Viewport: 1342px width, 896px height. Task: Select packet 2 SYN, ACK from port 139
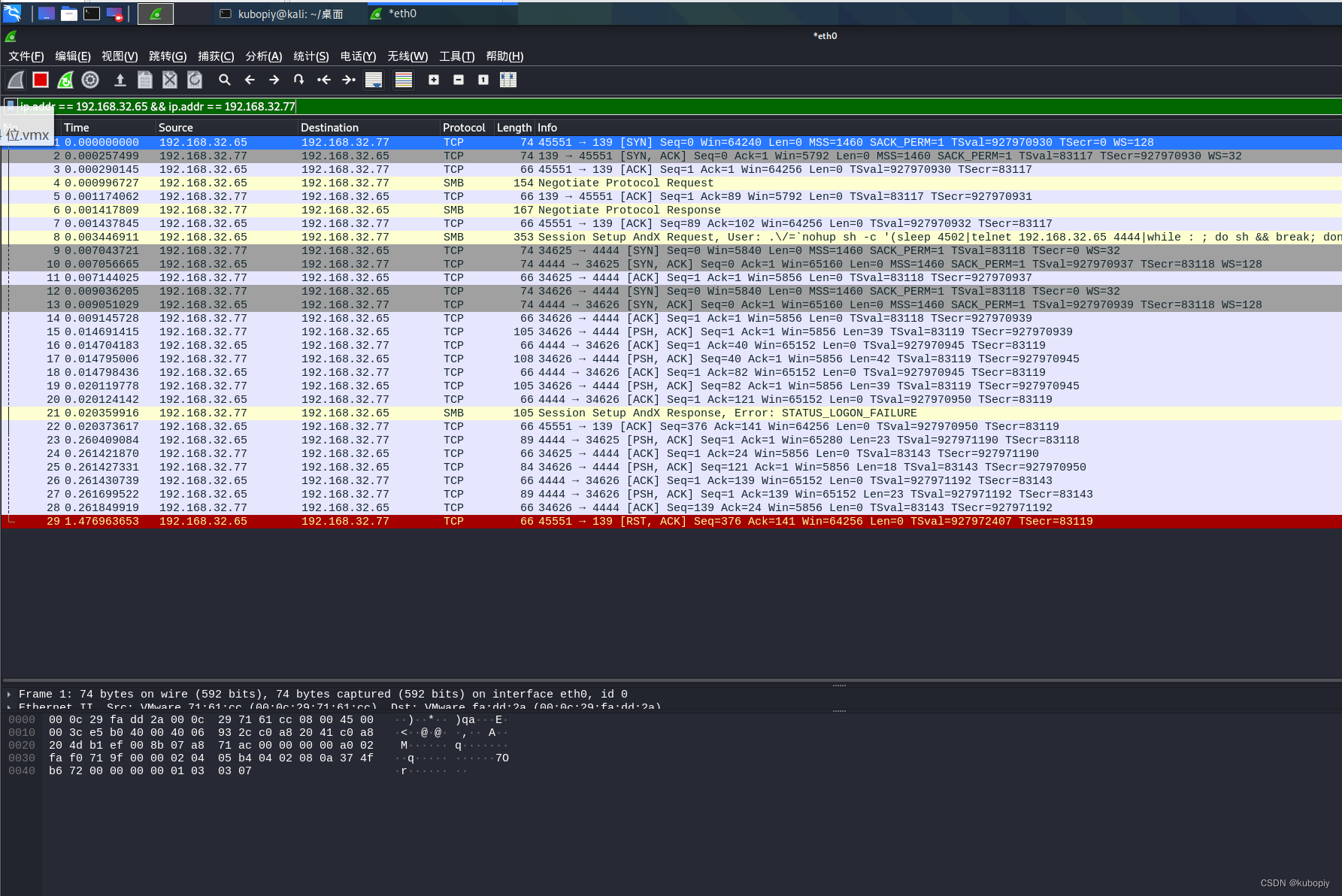(x=671, y=156)
